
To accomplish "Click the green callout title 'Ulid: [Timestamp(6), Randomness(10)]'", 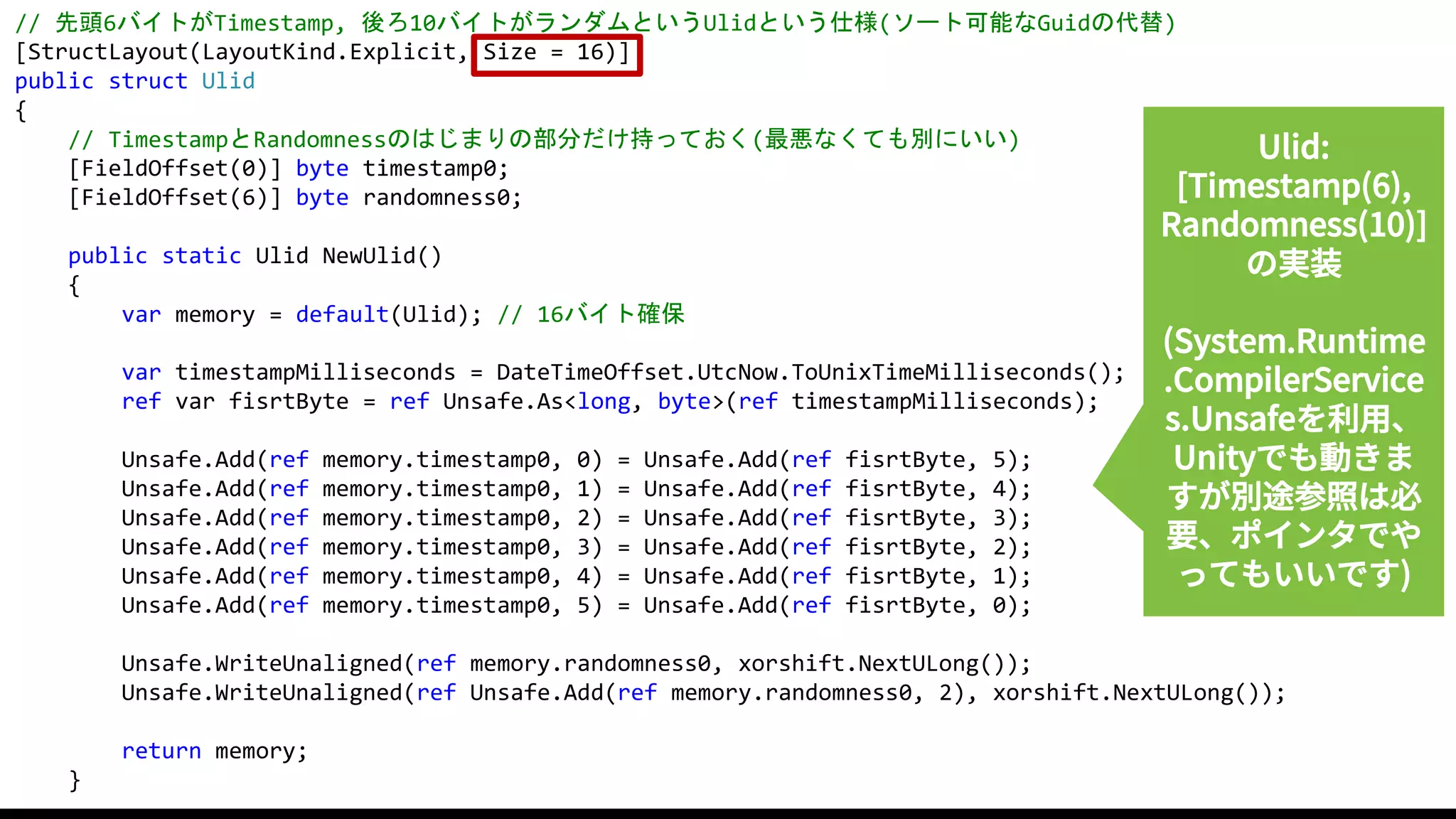I will [1294, 186].
